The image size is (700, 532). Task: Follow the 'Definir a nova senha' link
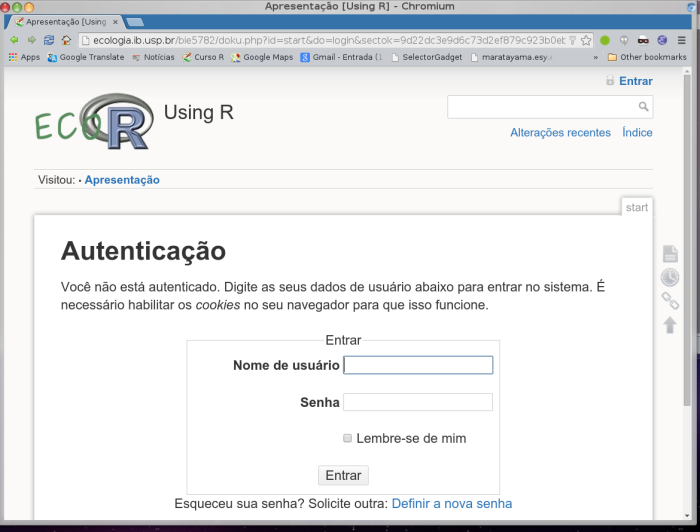[x=451, y=503]
